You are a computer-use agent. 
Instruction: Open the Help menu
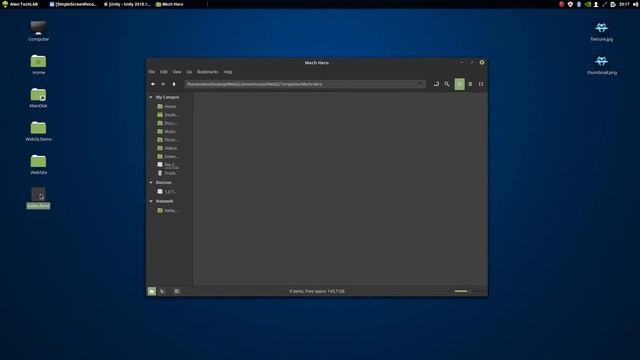pyautogui.click(x=228, y=72)
